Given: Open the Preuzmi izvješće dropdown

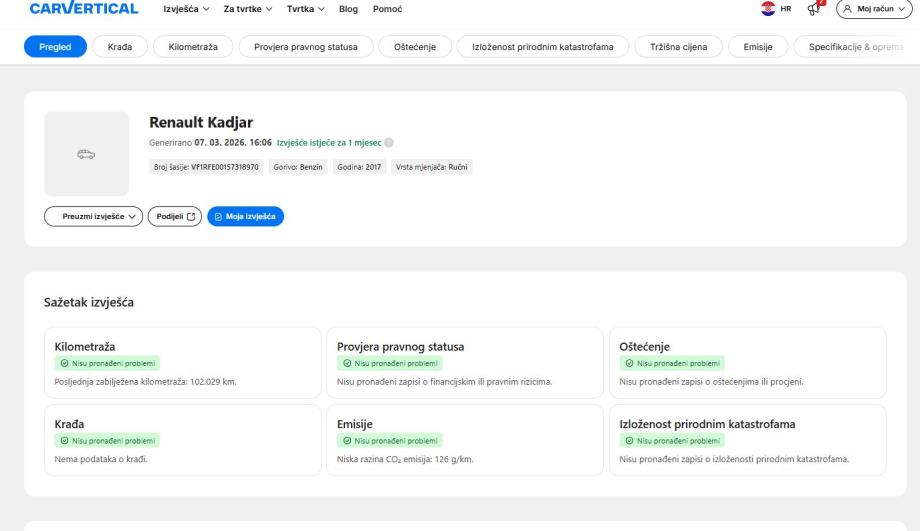Looking at the screenshot, I should click(93, 217).
